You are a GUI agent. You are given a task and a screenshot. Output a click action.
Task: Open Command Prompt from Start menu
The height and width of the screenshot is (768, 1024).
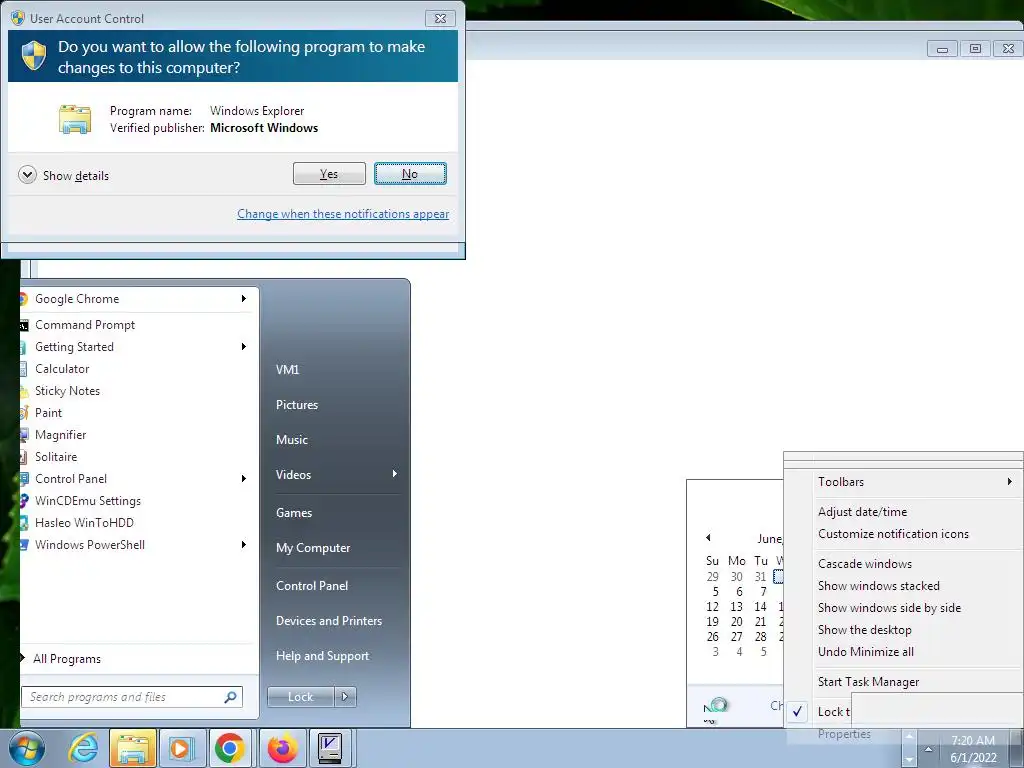(x=85, y=325)
